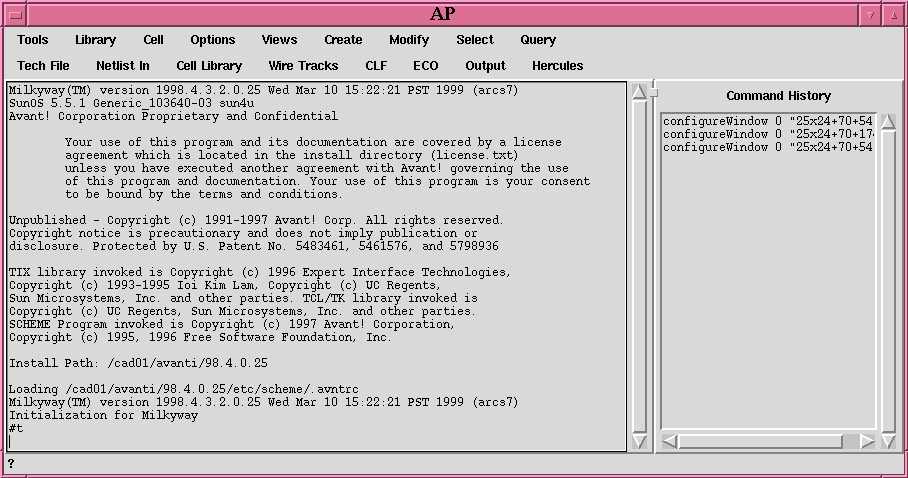
Task: Select the configureWindow entry ending +70+17
Action: 768,134
